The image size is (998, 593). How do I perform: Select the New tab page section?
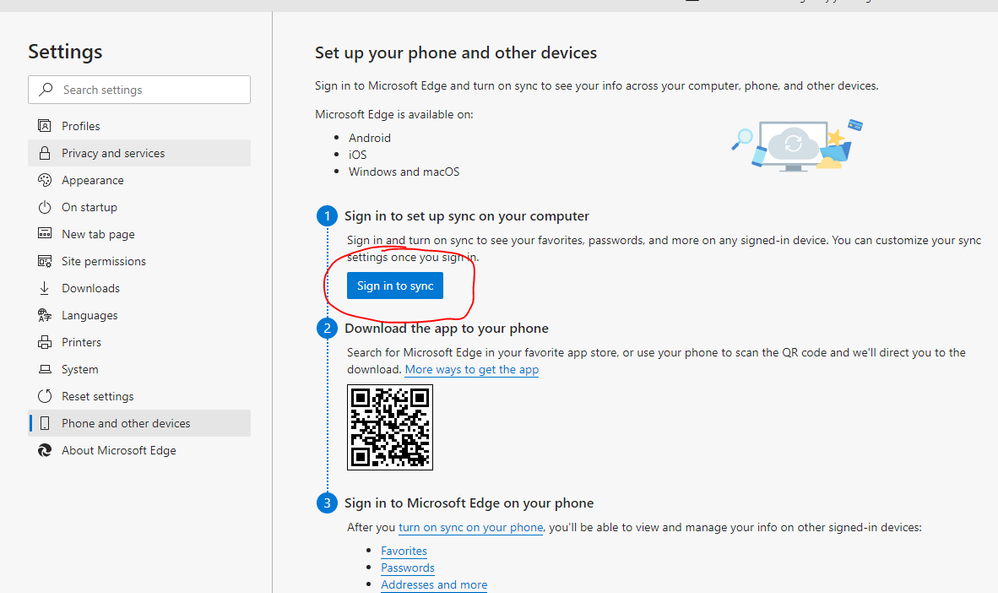point(139,234)
